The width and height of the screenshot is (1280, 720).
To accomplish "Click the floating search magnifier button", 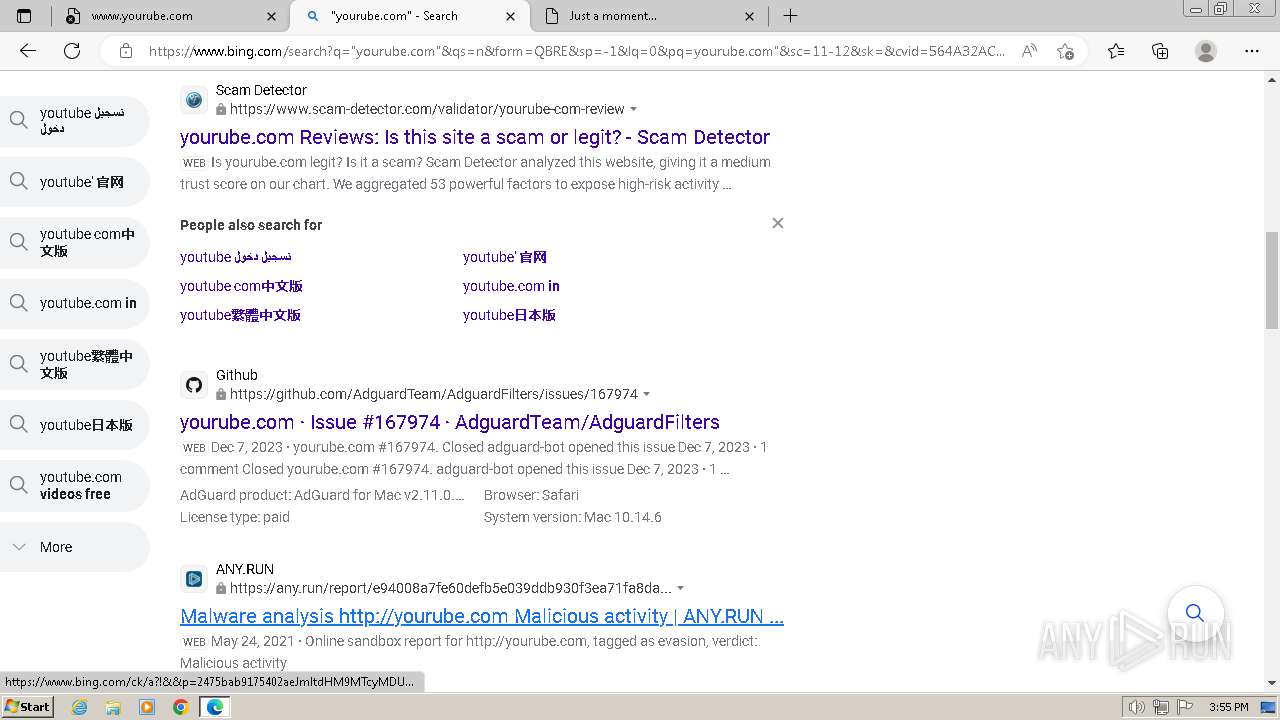I will click(x=1195, y=612).
